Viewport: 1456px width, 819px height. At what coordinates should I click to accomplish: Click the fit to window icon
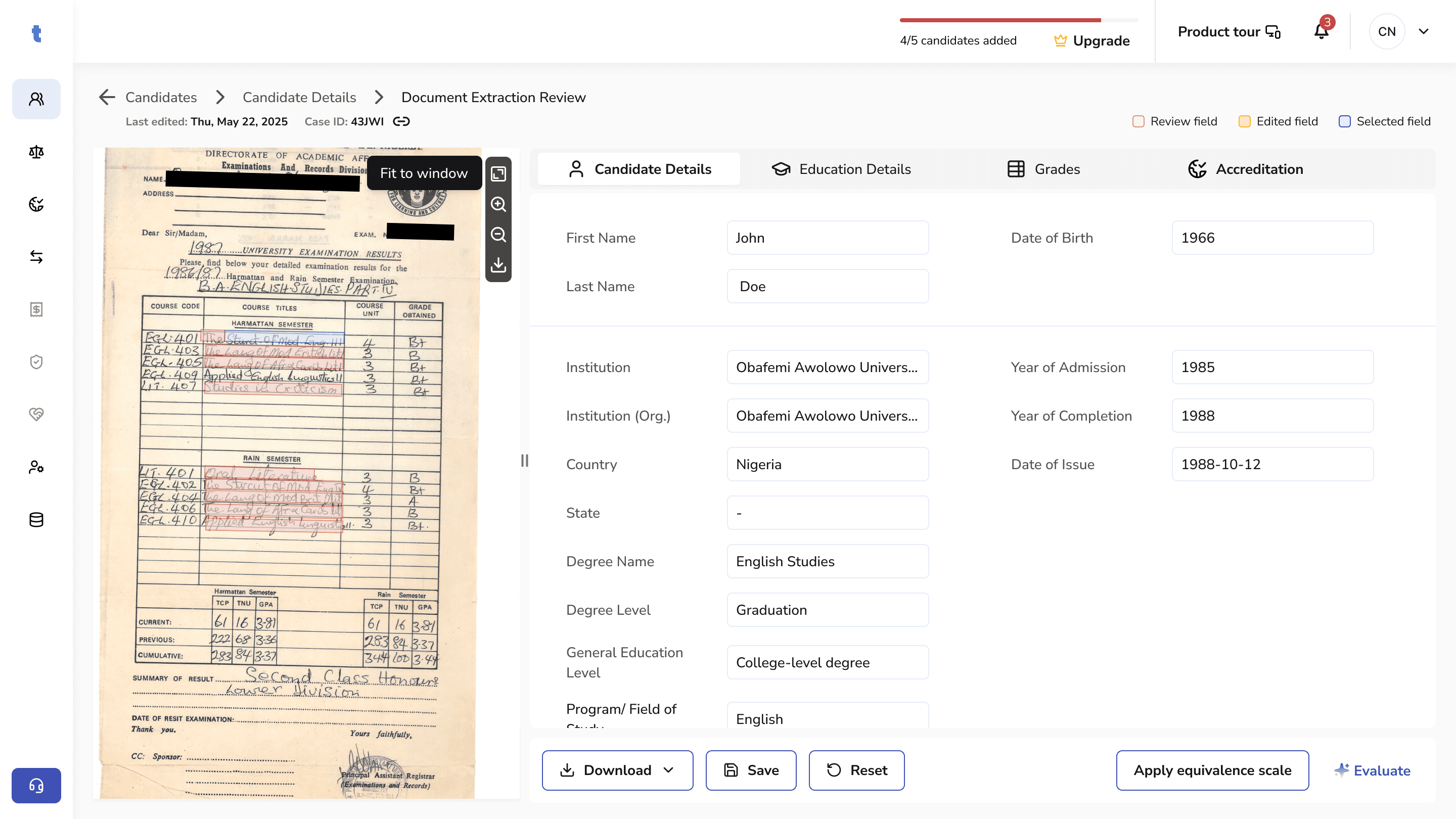[x=498, y=173]
